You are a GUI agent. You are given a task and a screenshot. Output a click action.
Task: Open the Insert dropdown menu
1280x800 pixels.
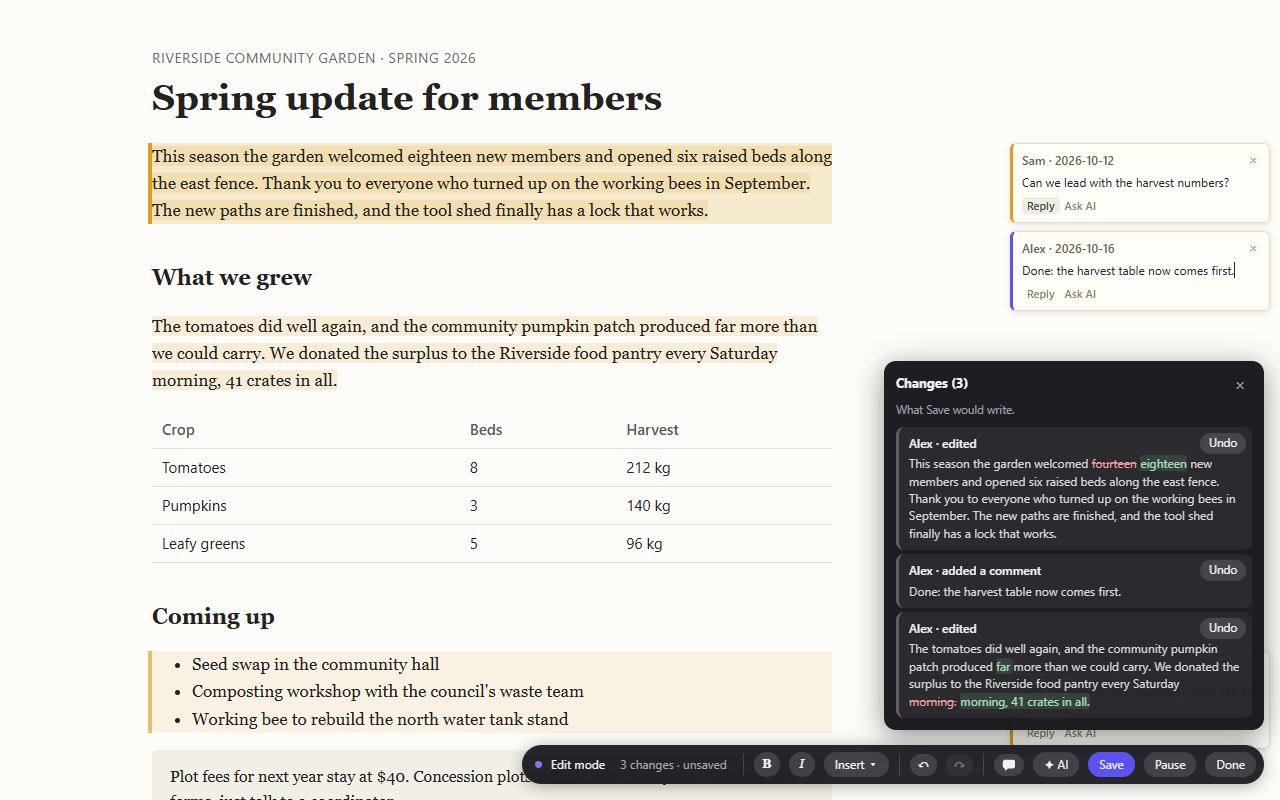click(x=856, y=765)
